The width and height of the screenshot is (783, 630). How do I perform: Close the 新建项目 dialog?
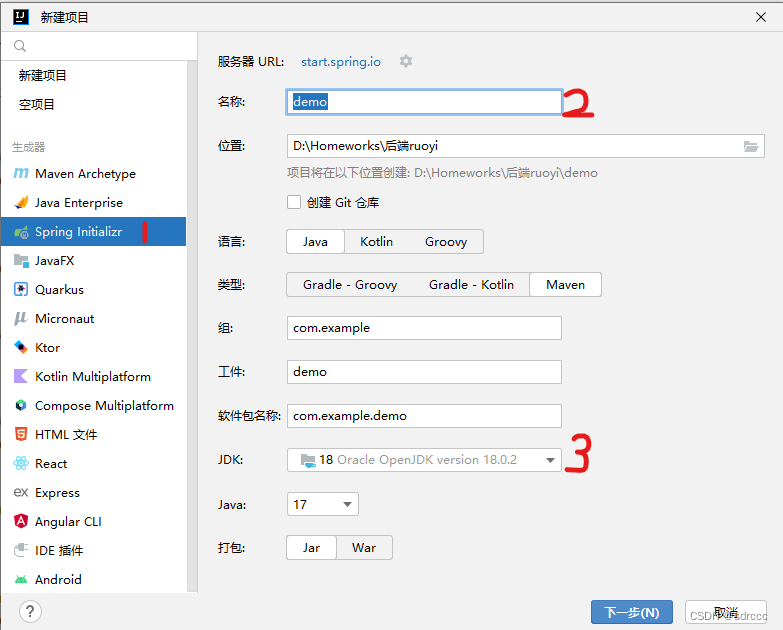(x=761, y=17)
